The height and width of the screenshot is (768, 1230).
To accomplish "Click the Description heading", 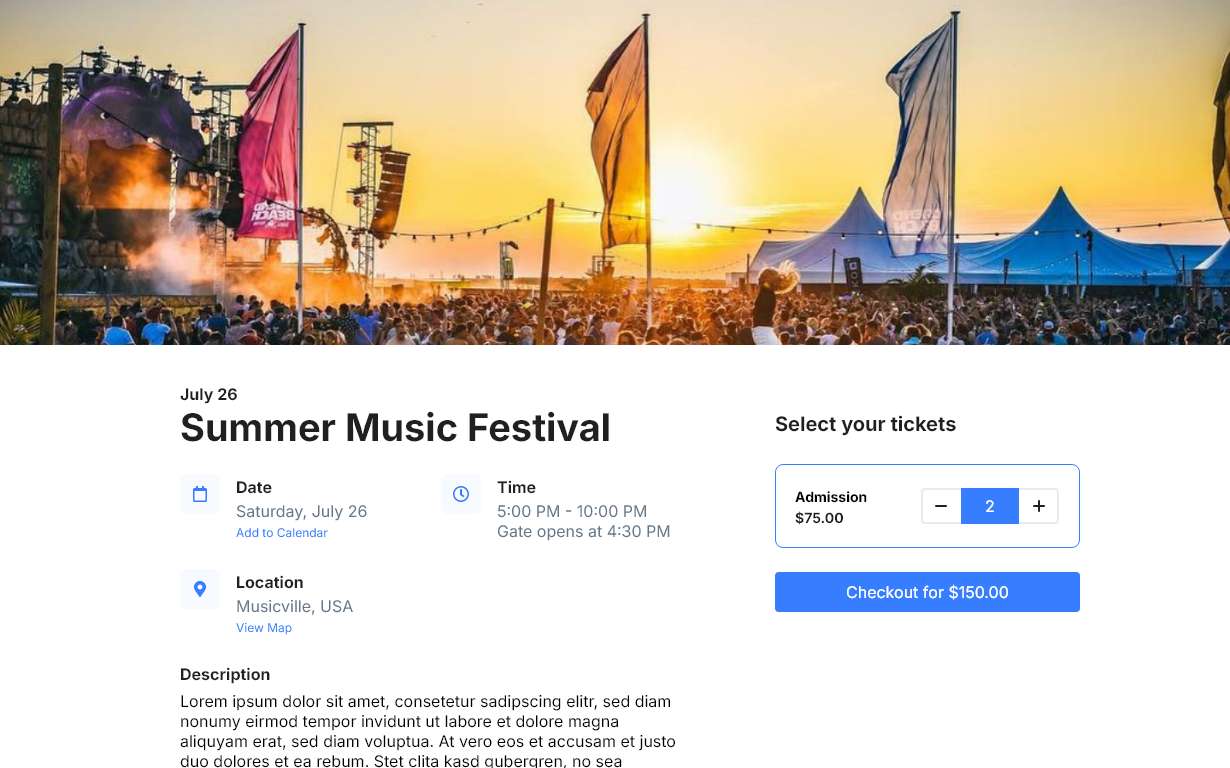I will click(x=225, y=674).
